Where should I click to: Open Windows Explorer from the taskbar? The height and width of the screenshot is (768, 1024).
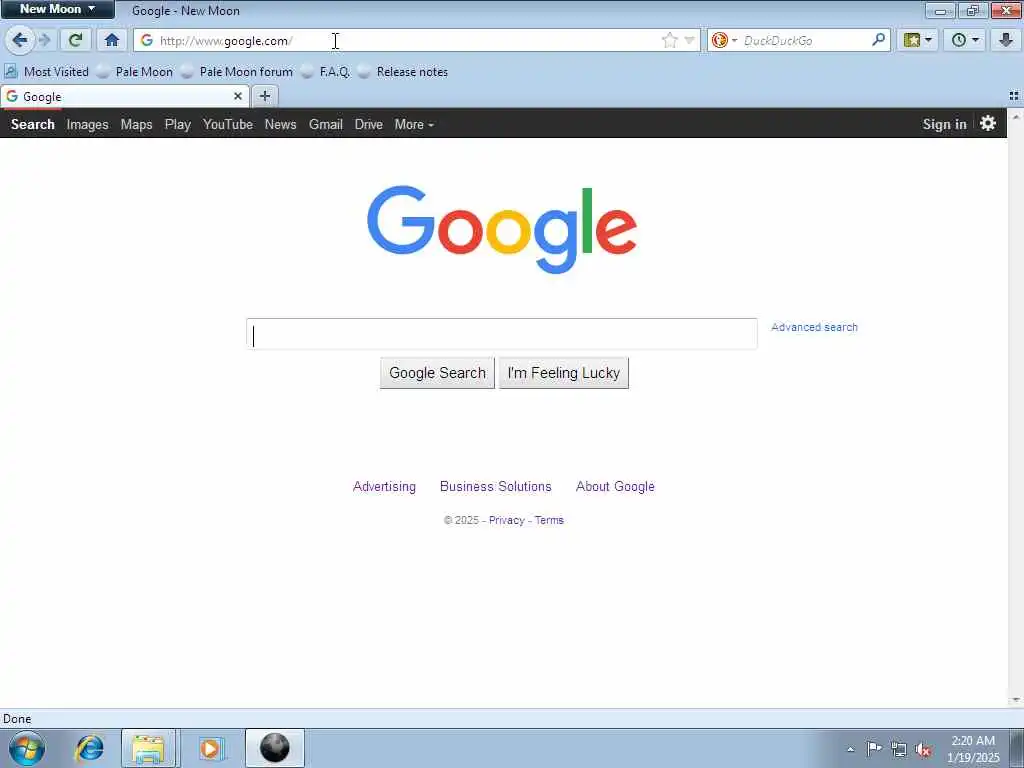(x=149, y=748)
